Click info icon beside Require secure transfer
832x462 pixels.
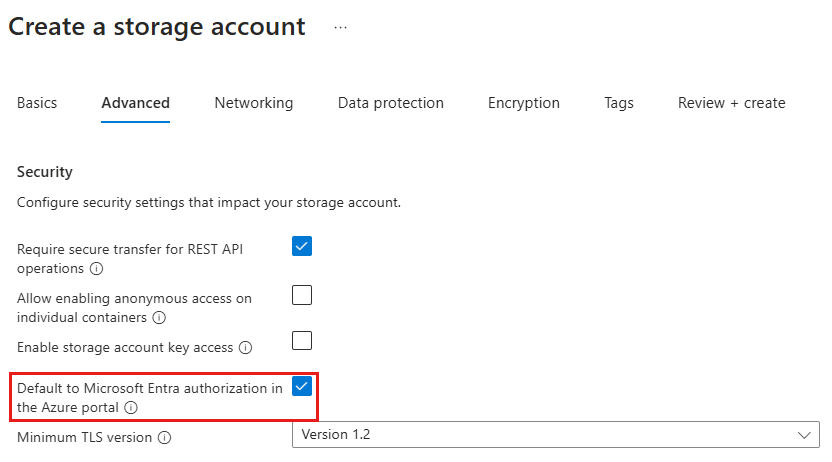(x=97, y=269)
